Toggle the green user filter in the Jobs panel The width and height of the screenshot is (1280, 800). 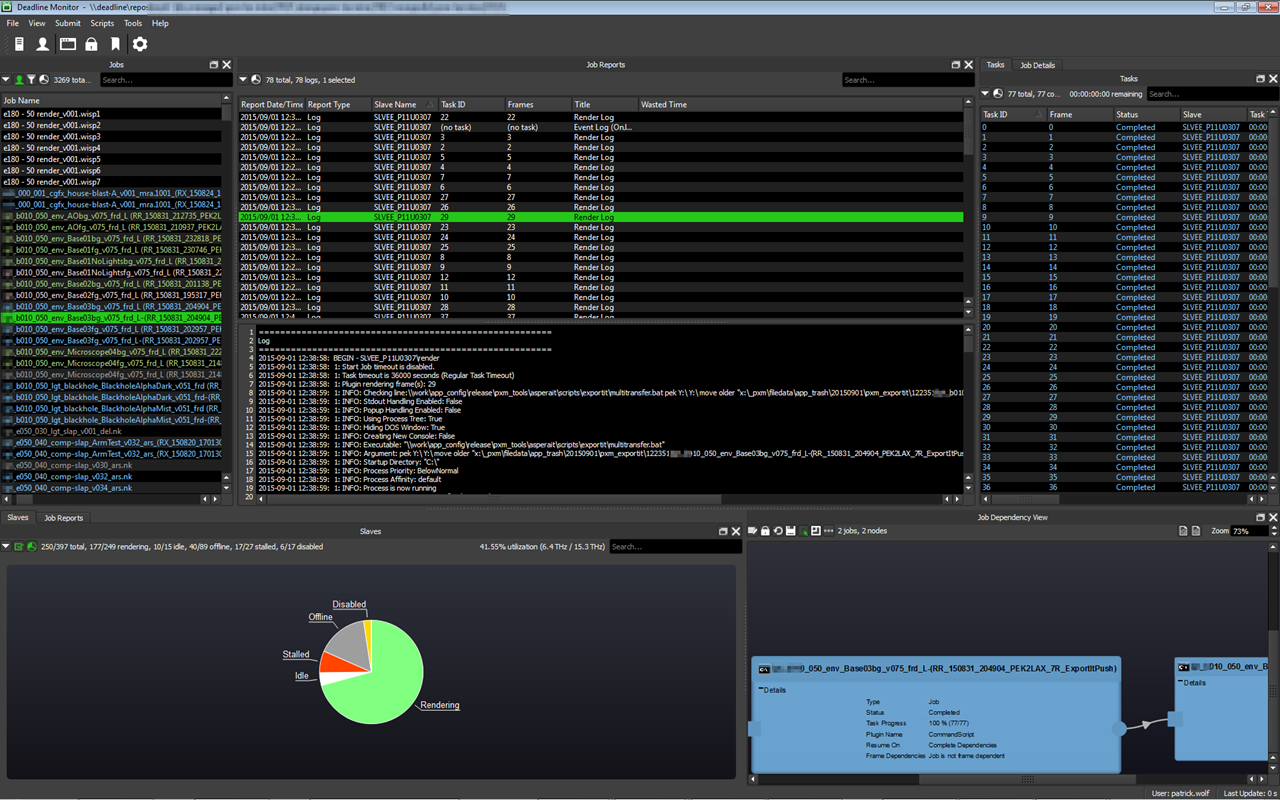[21, 80]
